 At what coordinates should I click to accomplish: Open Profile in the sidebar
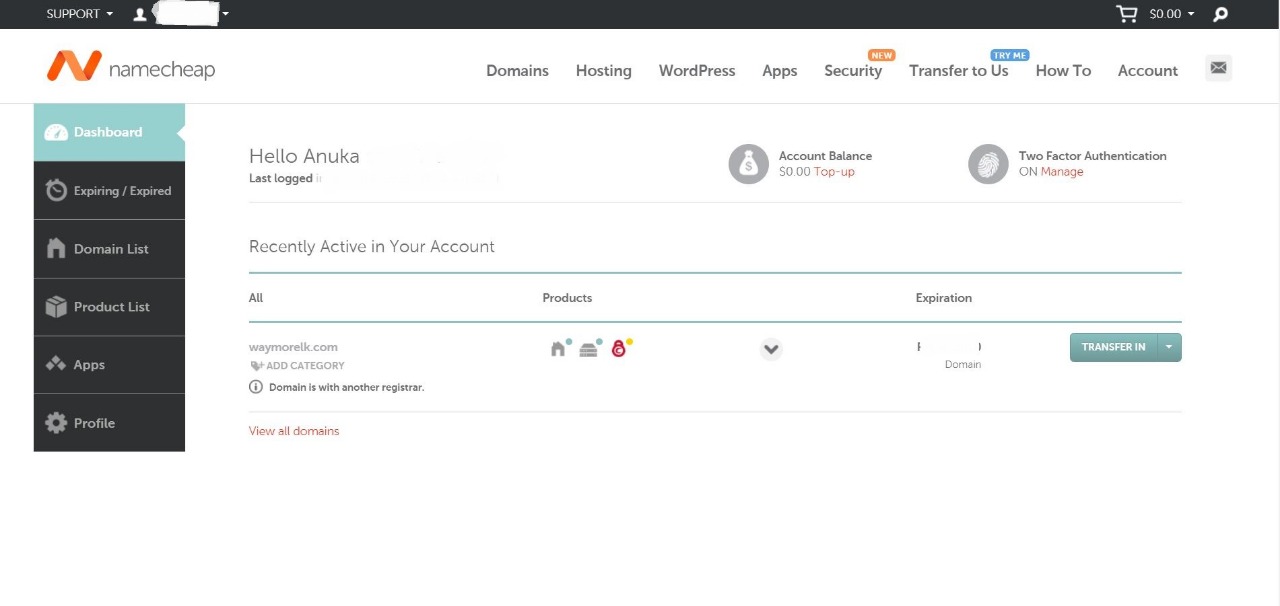point(109,423)
